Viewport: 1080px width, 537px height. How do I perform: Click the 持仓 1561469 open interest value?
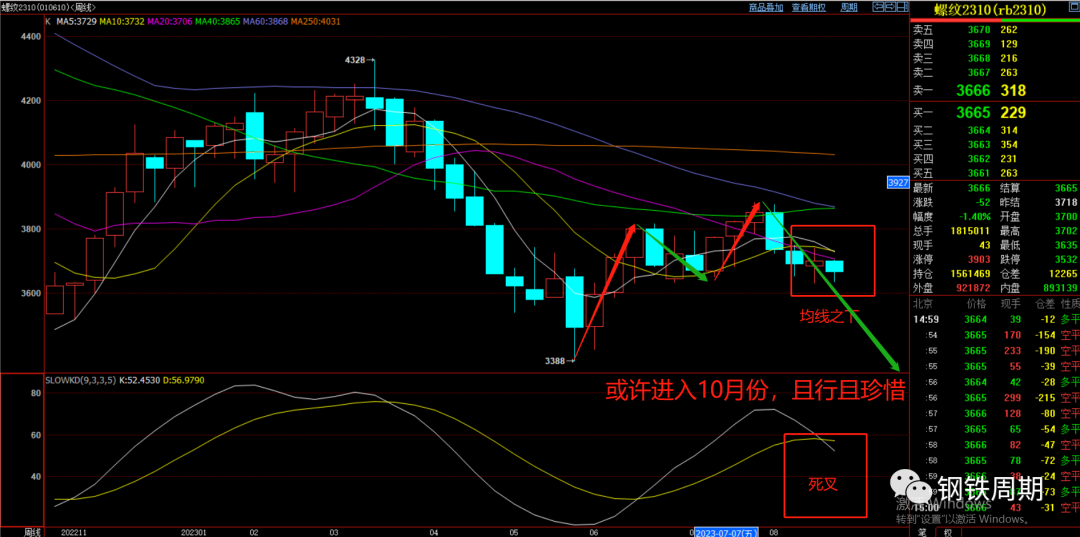pyautogui.click(x=970, y=273)
